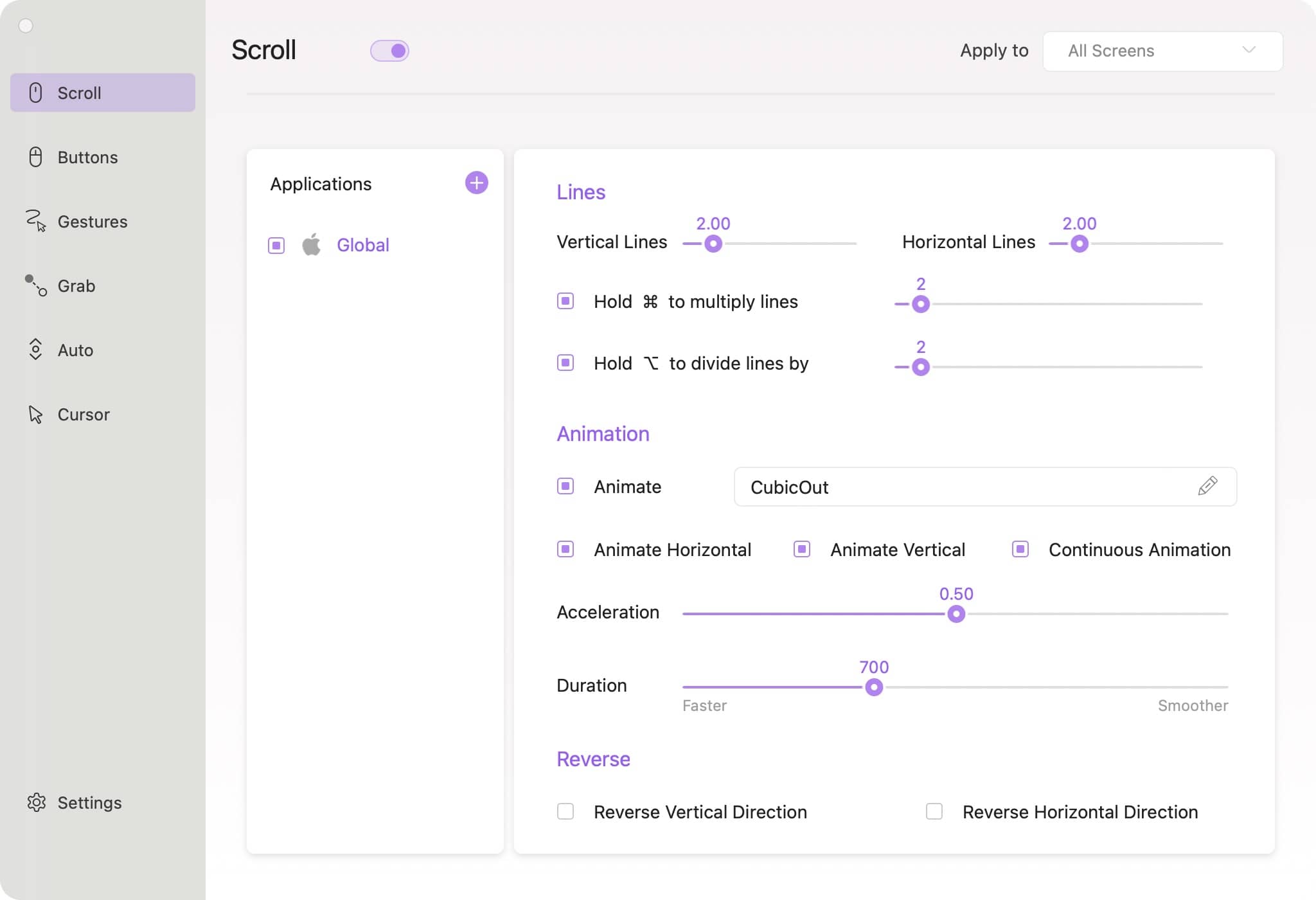This screenshot has width=1316, height=900.
Task: Edit animation curve with pencil icon
Action: tap(1207, 486)
